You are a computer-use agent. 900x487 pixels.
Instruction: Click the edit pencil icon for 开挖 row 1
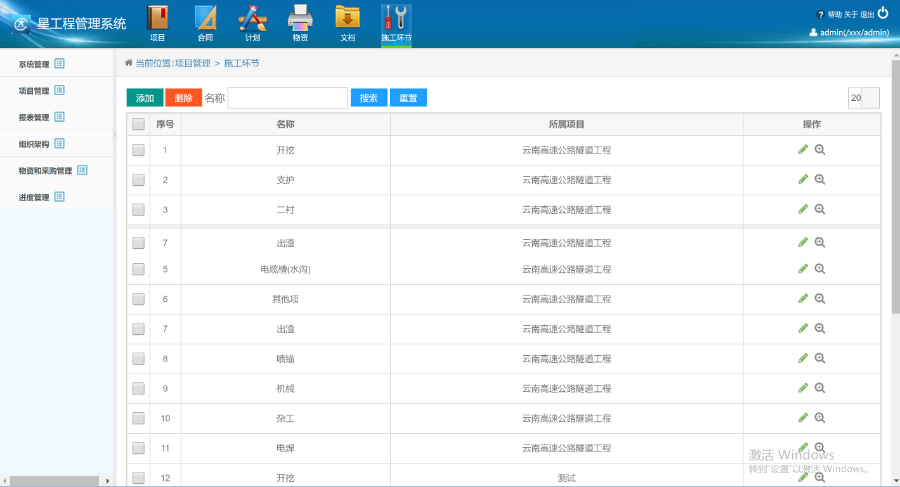(803, 150)
